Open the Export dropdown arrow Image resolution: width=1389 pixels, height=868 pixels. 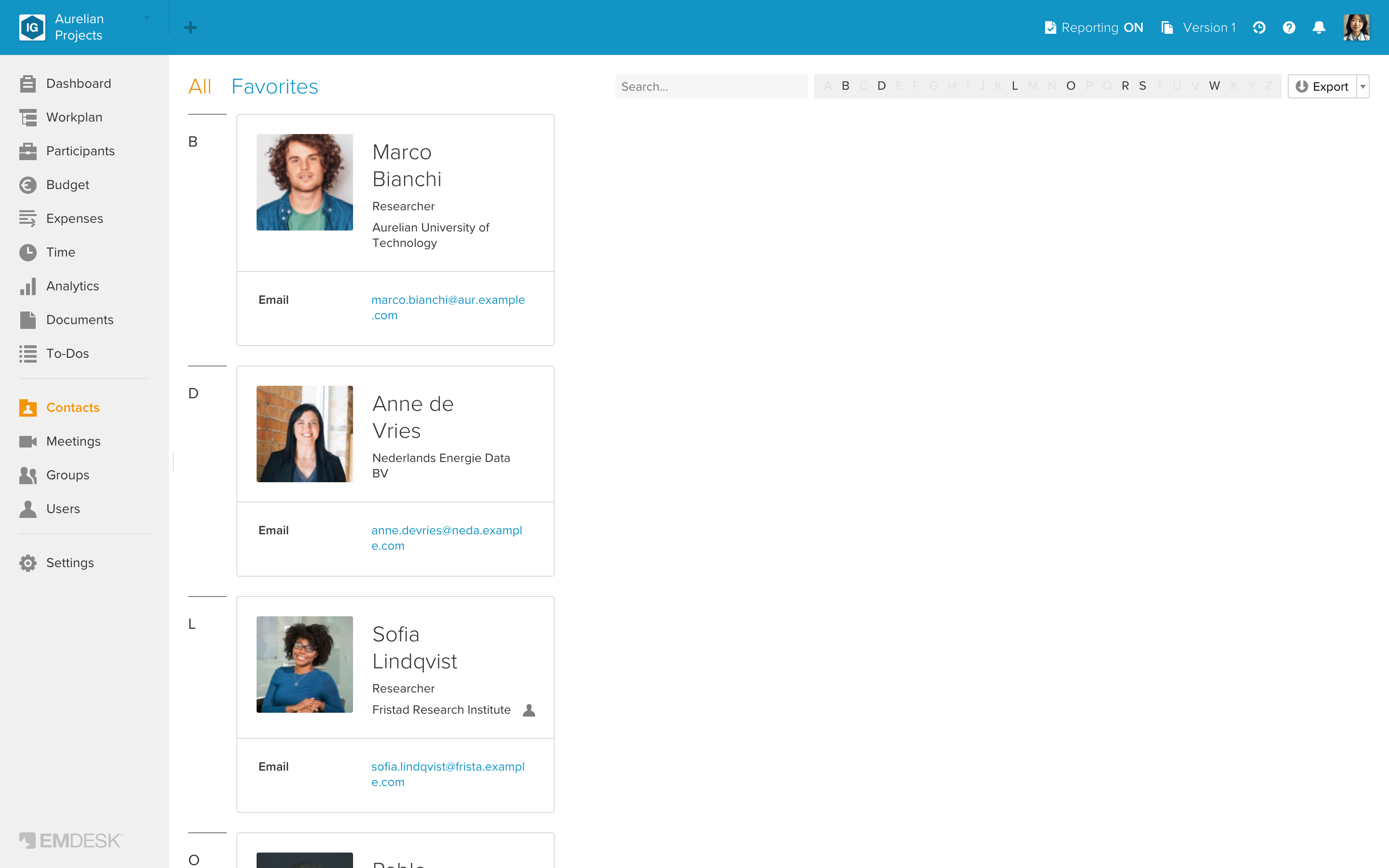point(1362,87)
